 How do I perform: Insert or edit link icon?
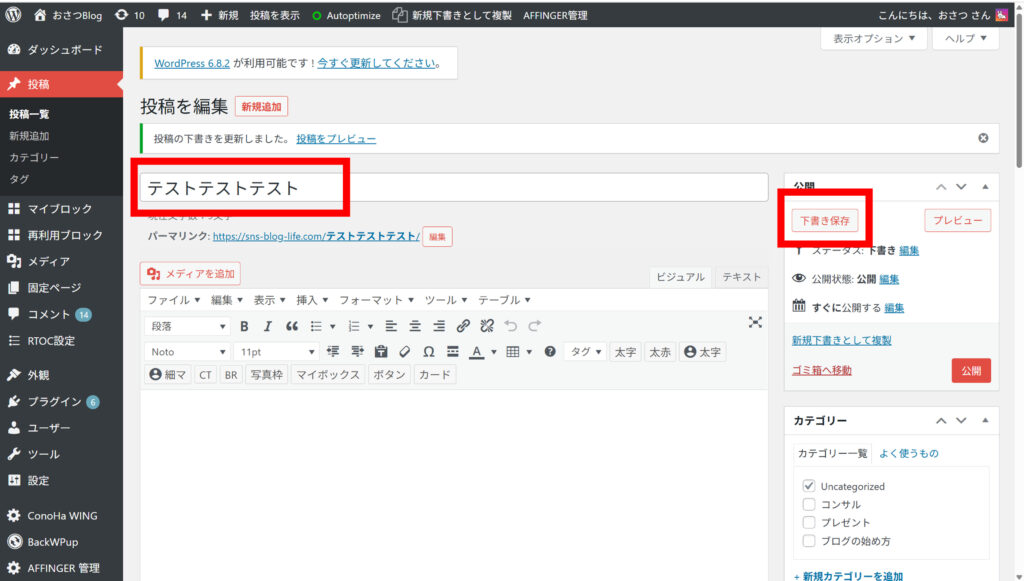click(463, 326)
